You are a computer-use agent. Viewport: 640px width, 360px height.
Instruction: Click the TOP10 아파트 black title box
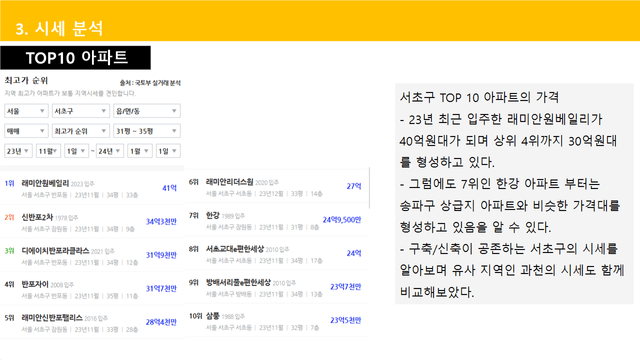76,58
